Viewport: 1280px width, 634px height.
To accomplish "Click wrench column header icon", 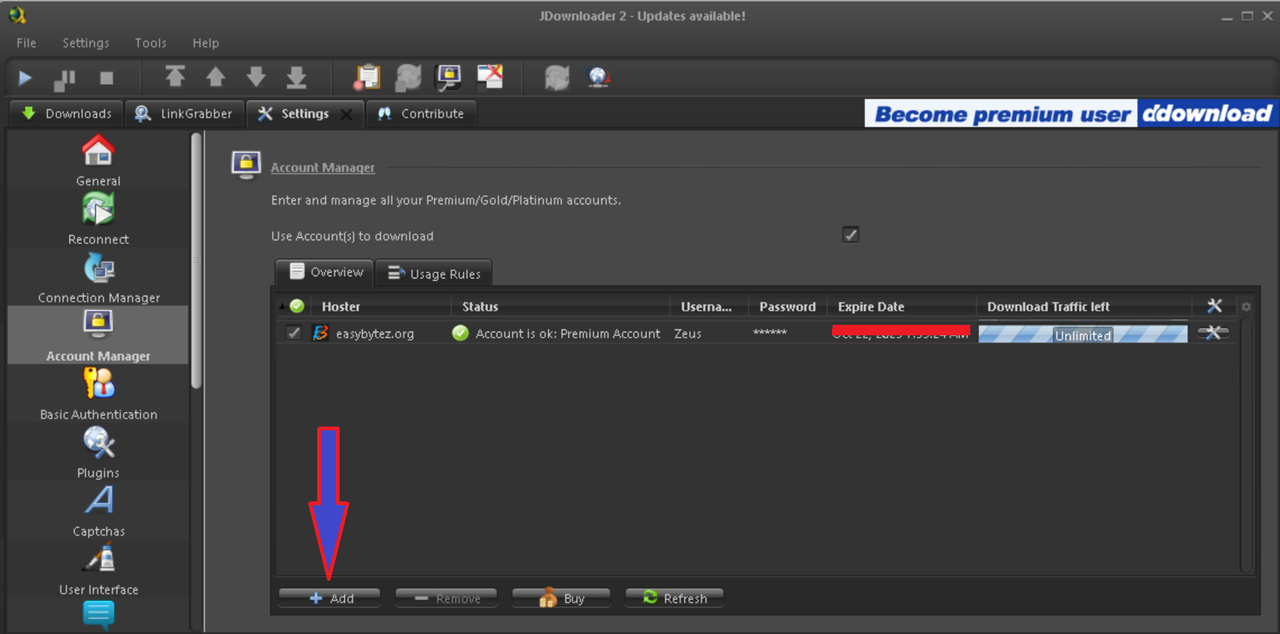I will tap(1214, 307).
